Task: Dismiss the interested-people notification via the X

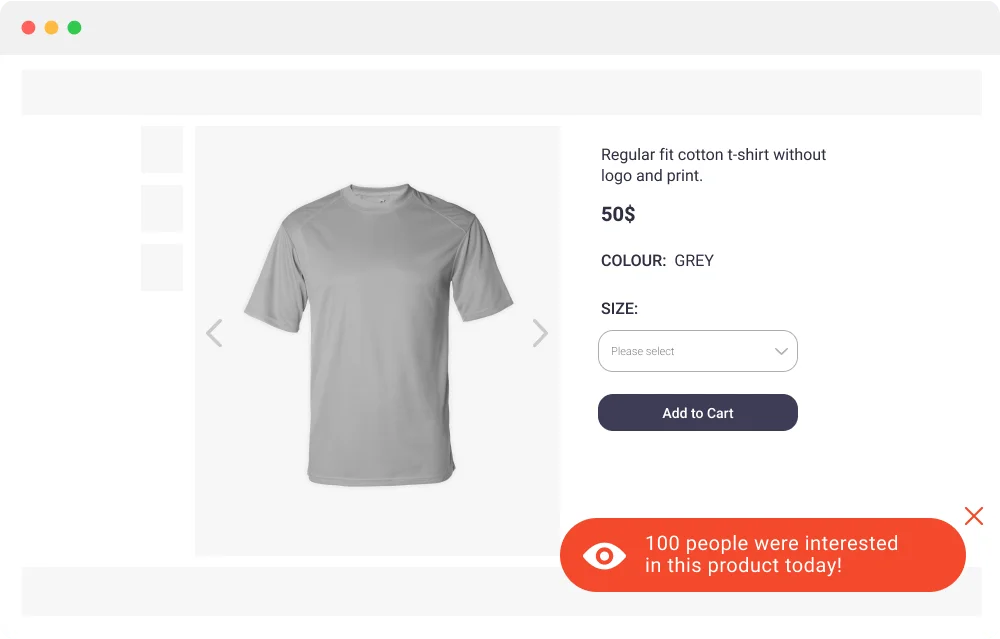Action: tap(973, 516)
